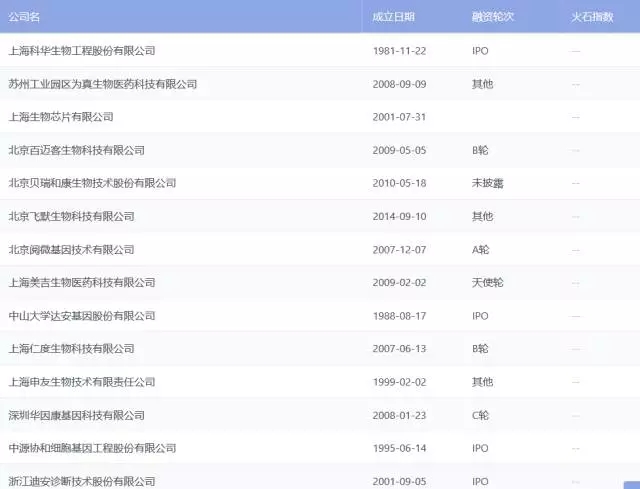Click IPO in the 中山大学达安基因 row

tap(480, 316)
